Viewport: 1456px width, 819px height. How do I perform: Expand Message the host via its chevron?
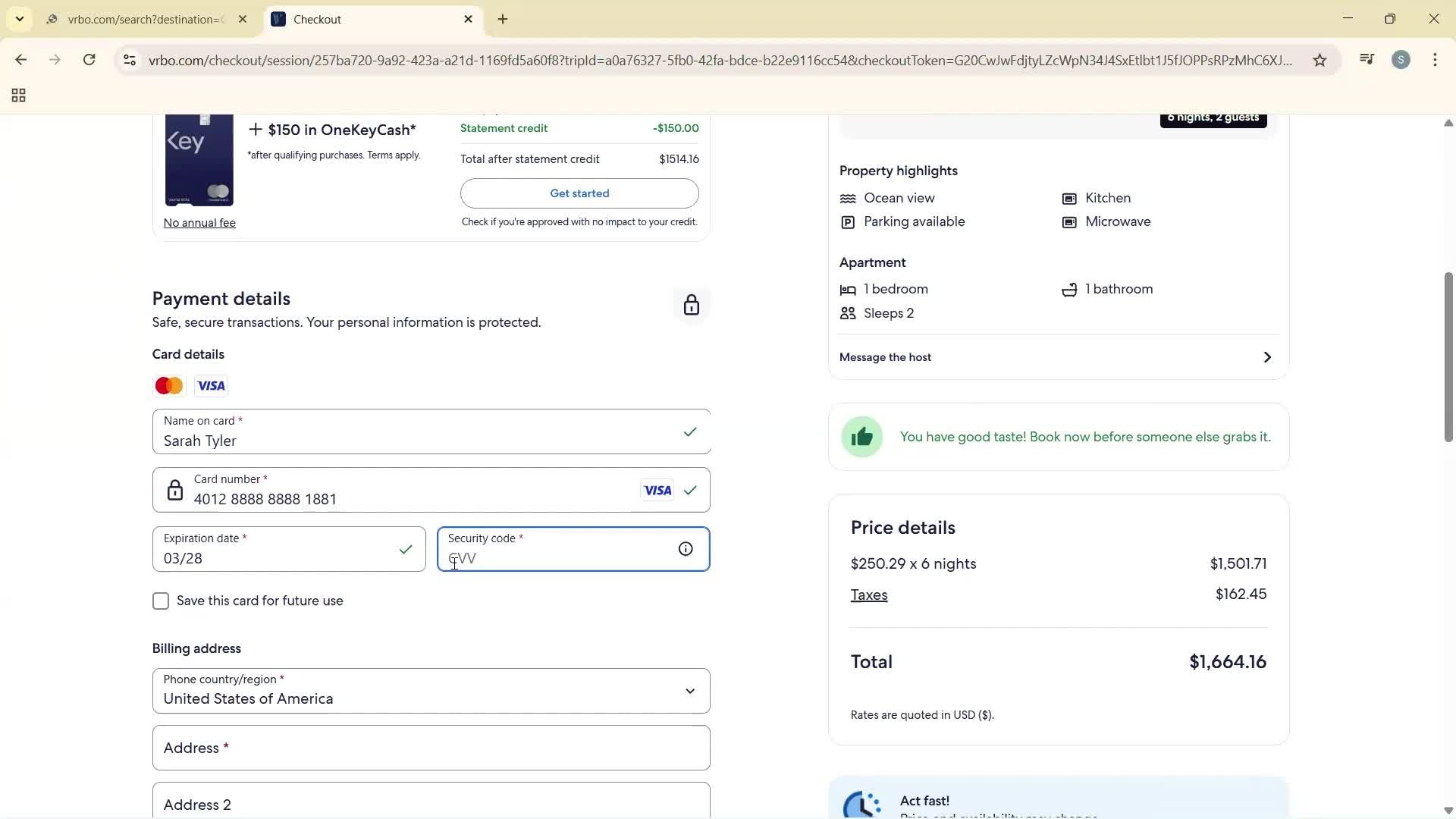1266,356
